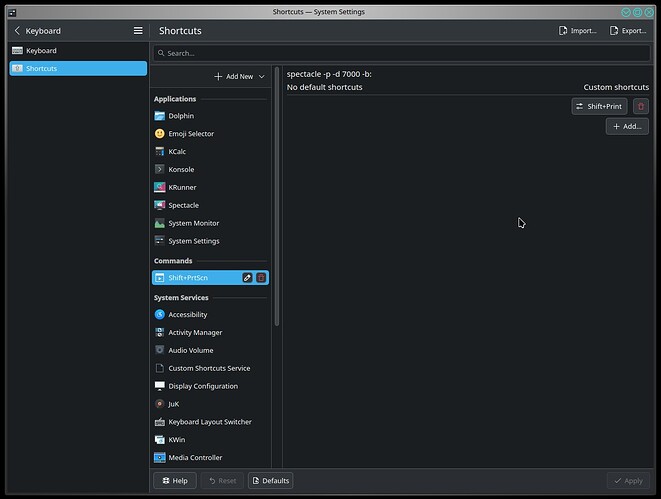The height and width of the screenshot is (499, 661).
Task: Click the component list scrollbar
Action: tap(277, 196)
